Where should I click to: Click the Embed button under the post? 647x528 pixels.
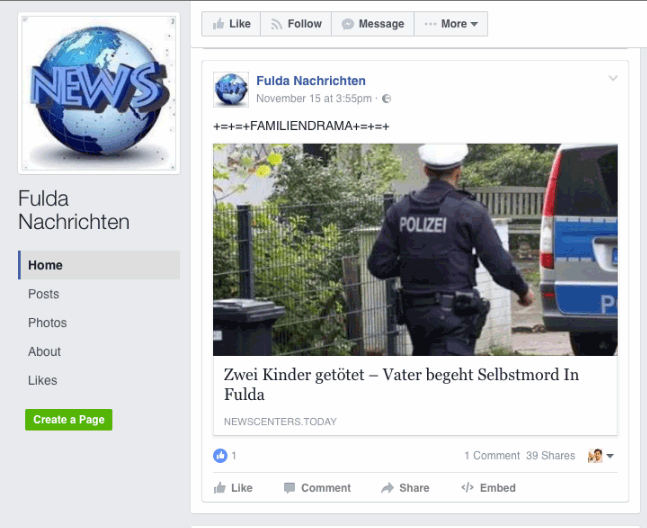click(489, 488)
